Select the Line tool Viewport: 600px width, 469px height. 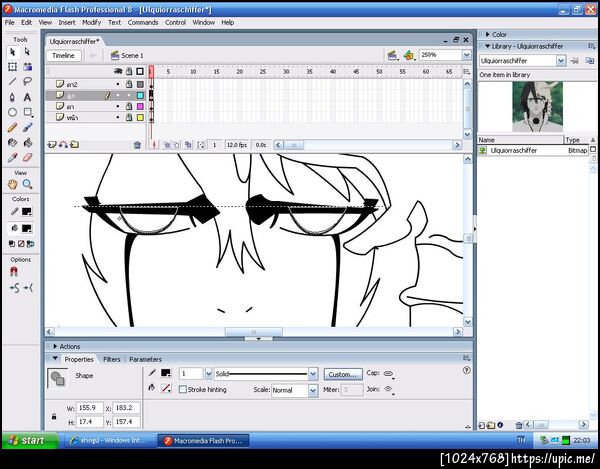(12, 81)
